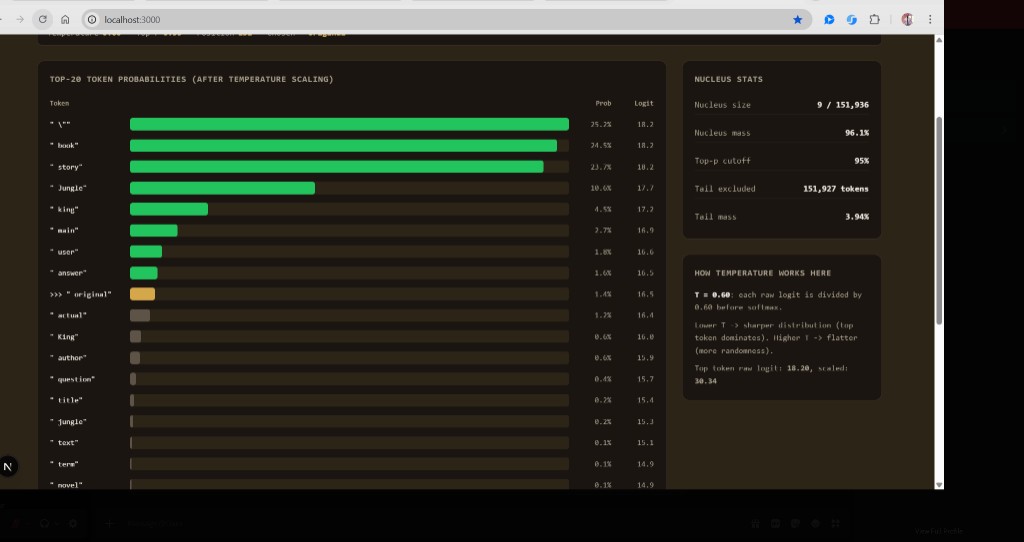
Task: Click the 17.2 logit value for king
Action: [x=645, y=209]
